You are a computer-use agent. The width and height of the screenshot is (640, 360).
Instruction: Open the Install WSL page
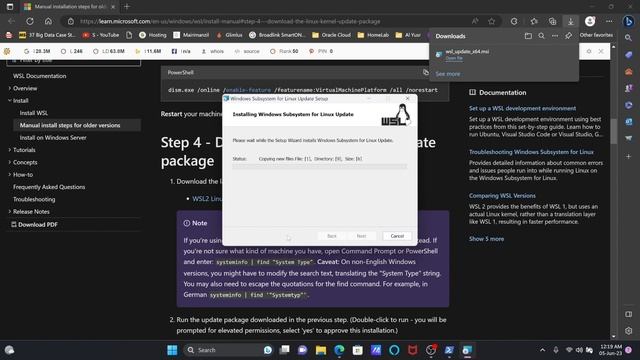(x=34, y=113)
